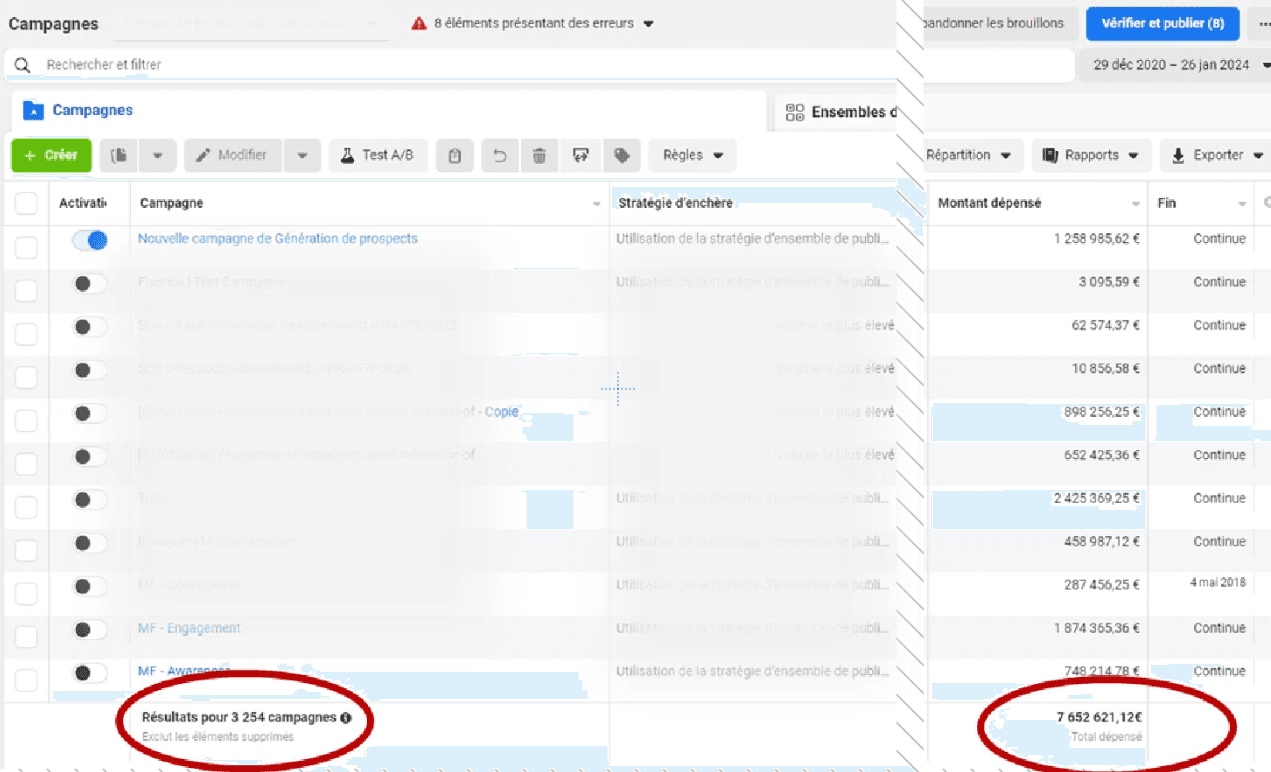Click the tag label icon
The height and width of the screenshot is (772, 1271).
621,155
